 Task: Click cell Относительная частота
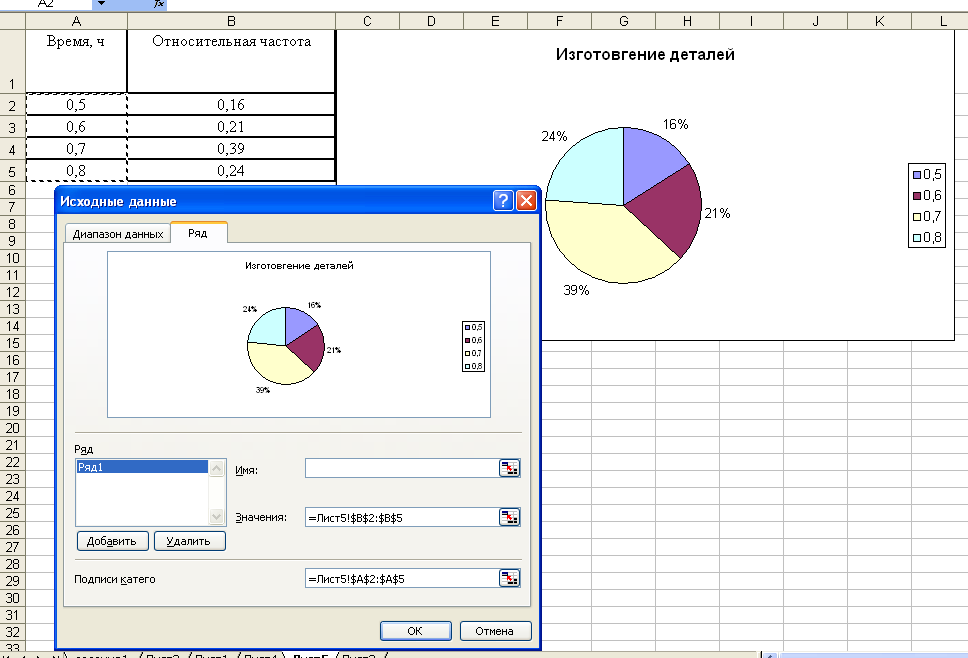[x=232, y=61]
